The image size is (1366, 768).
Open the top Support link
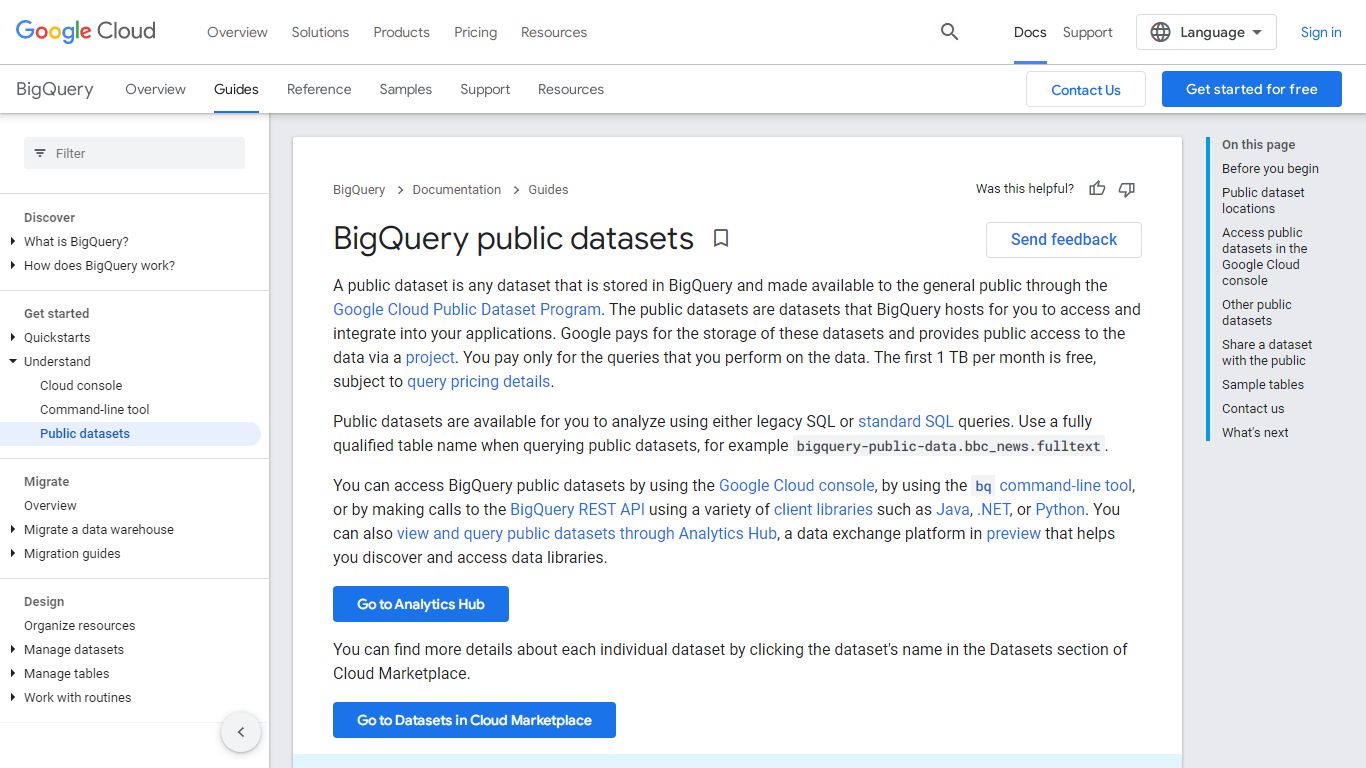click(1087, 32)
